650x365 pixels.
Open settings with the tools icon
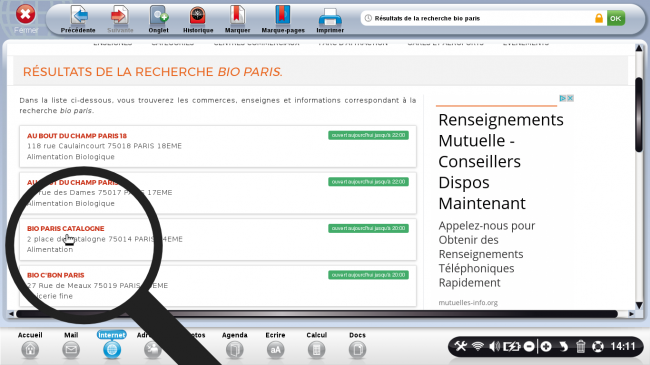click(x=460, y=346)
